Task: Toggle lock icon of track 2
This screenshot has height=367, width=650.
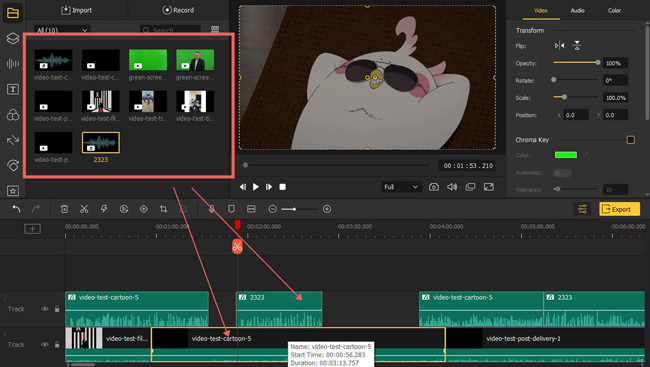Action: pos(57,309)
